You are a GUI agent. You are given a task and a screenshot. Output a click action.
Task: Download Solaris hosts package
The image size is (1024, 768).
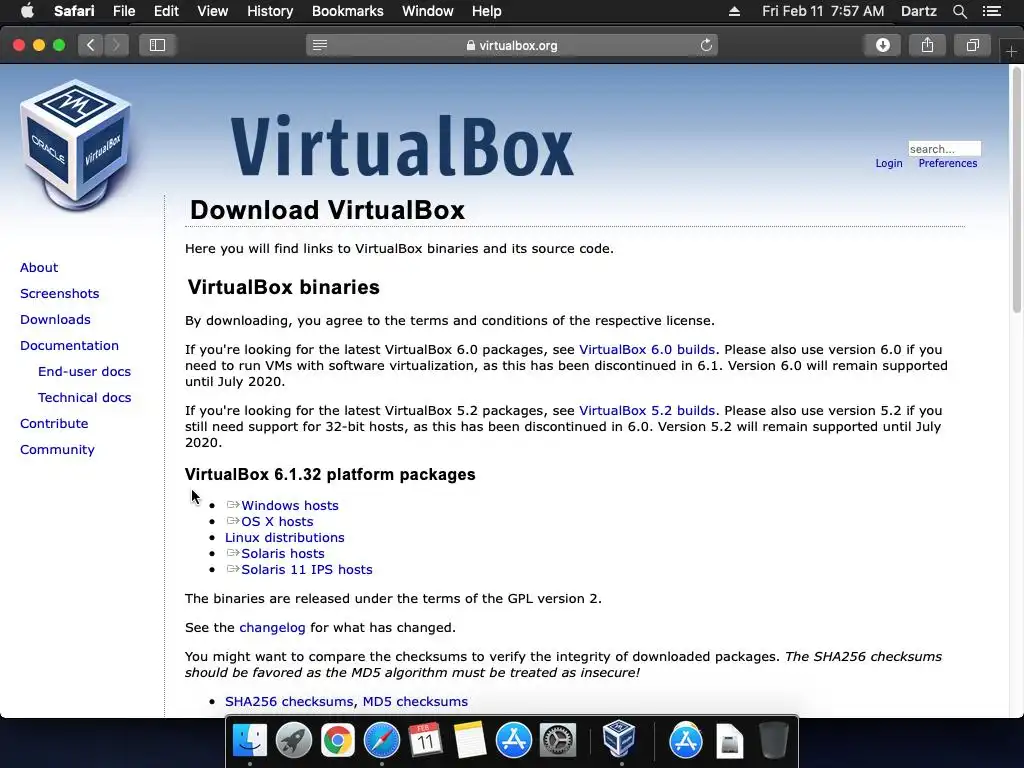pyautogui.click(x=283, y=554)
